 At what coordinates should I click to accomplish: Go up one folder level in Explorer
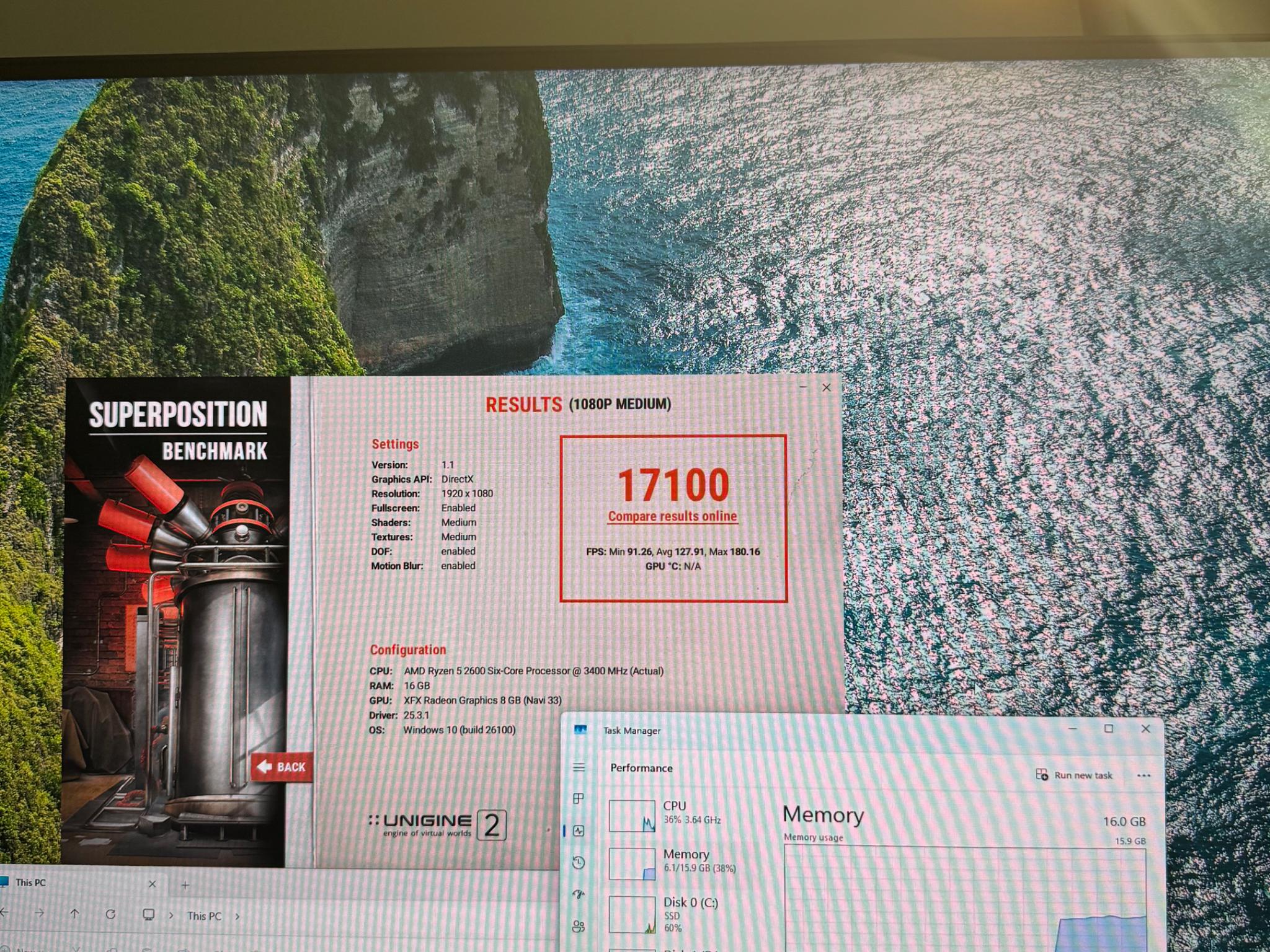point(75,914)
